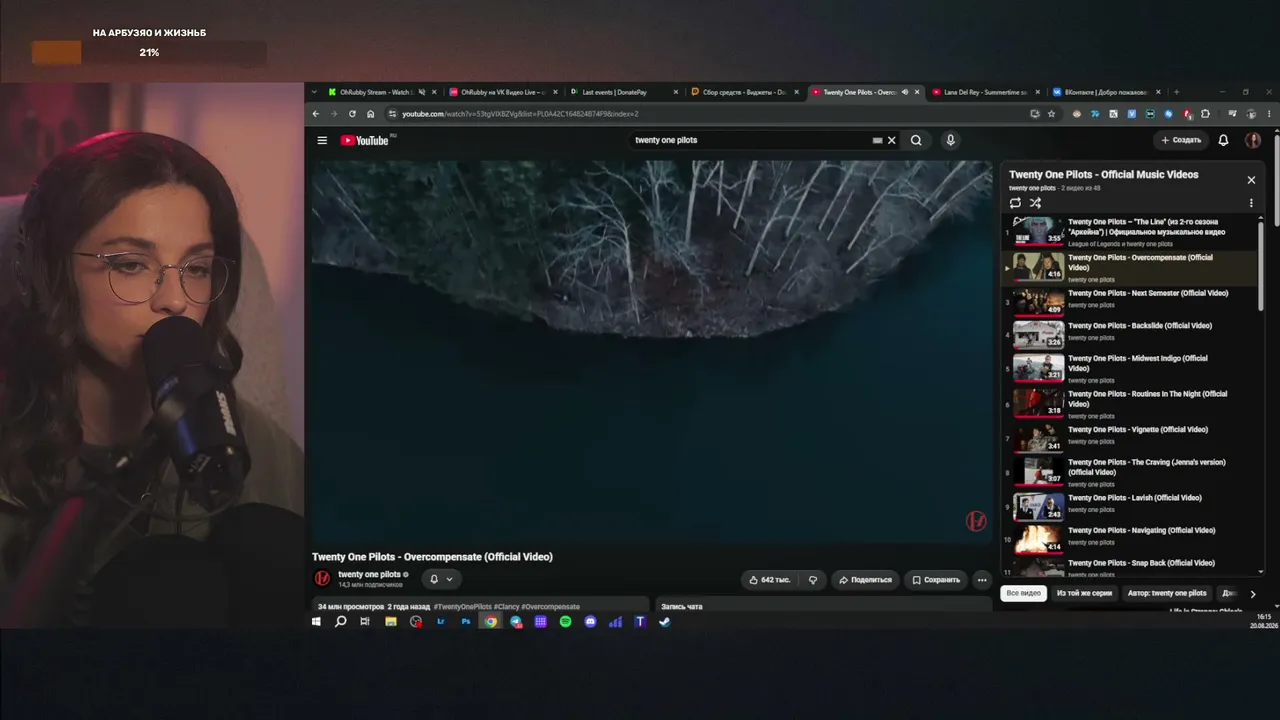Open the twenty one pilots channel avatar

(x=322, y=578)
